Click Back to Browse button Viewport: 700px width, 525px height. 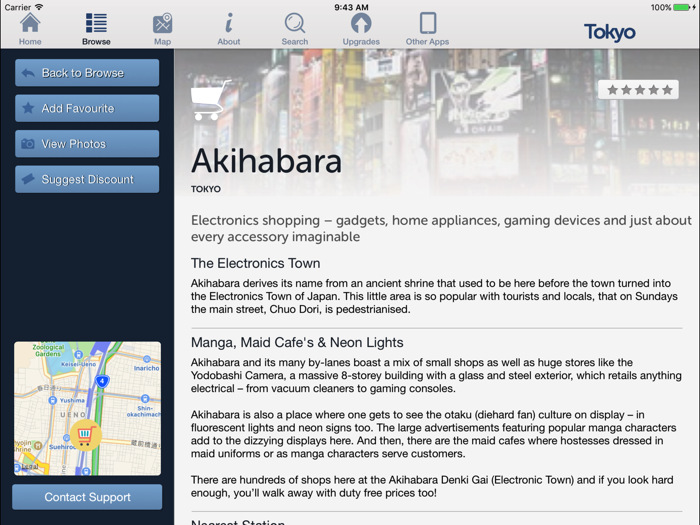pyautogui.click(x=87, y=73)
